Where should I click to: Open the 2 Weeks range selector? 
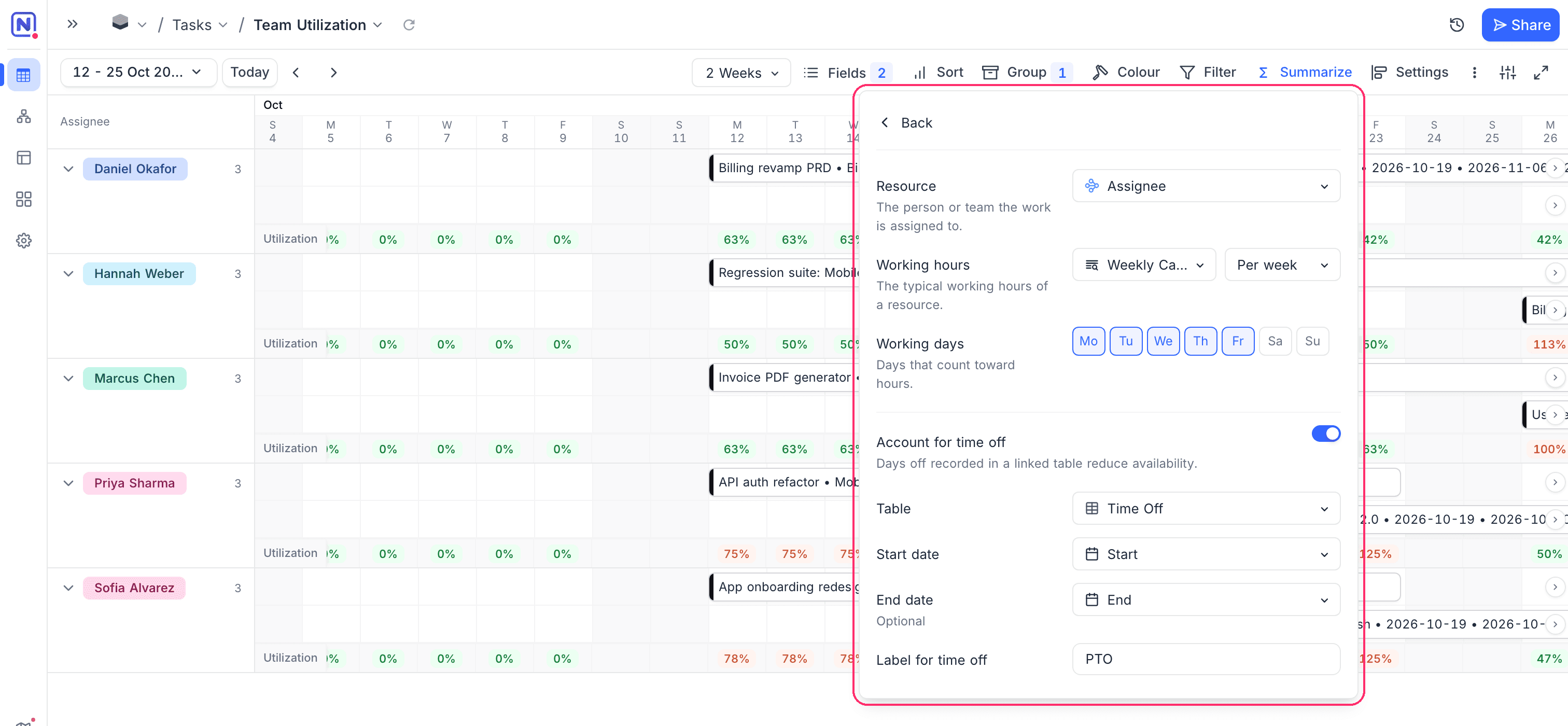pos(741,73)
